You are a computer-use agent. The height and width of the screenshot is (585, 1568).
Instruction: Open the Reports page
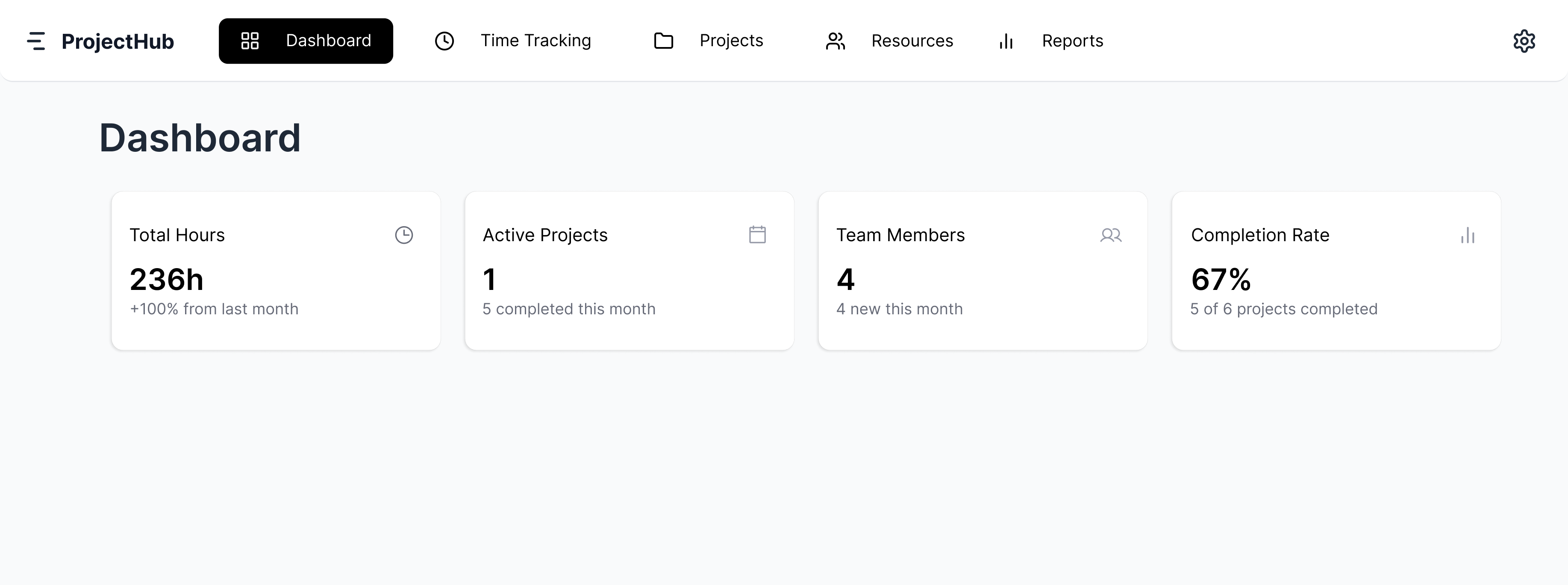pos(1073,41)
